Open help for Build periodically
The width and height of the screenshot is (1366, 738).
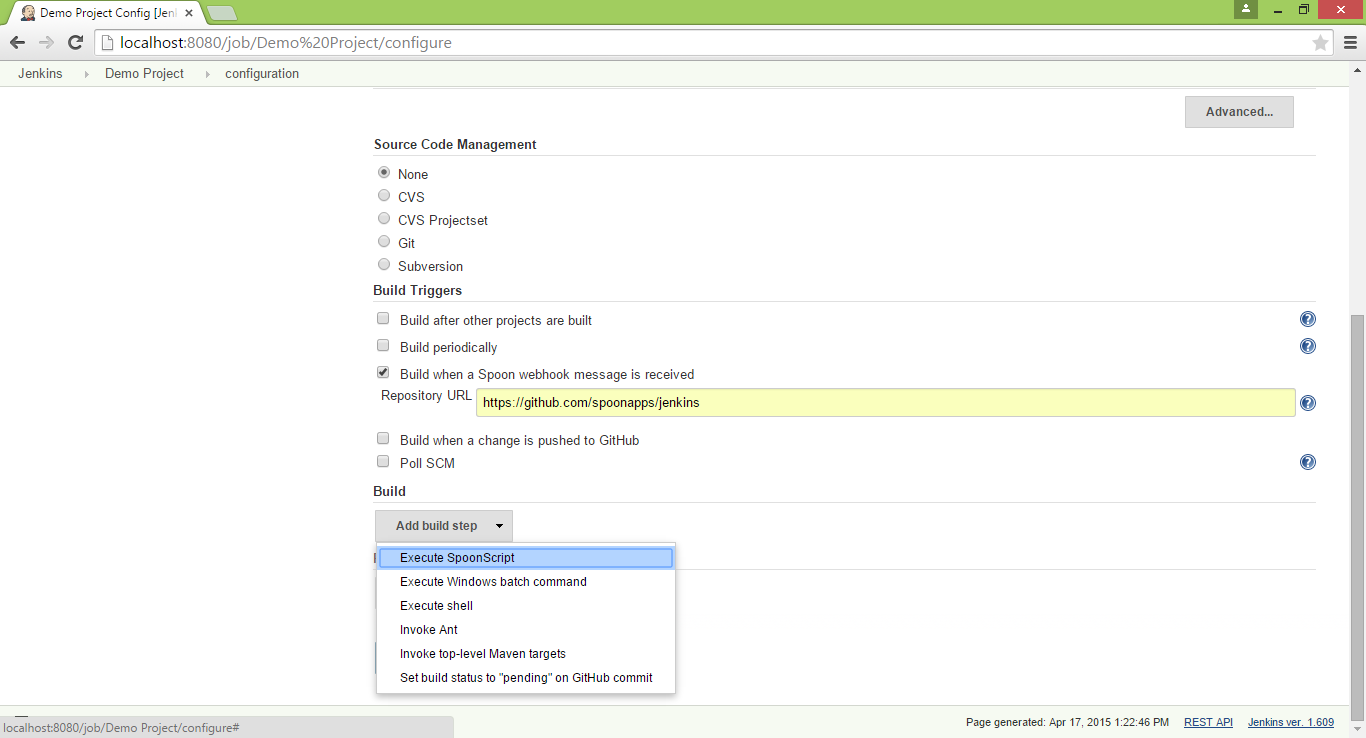1307,346
